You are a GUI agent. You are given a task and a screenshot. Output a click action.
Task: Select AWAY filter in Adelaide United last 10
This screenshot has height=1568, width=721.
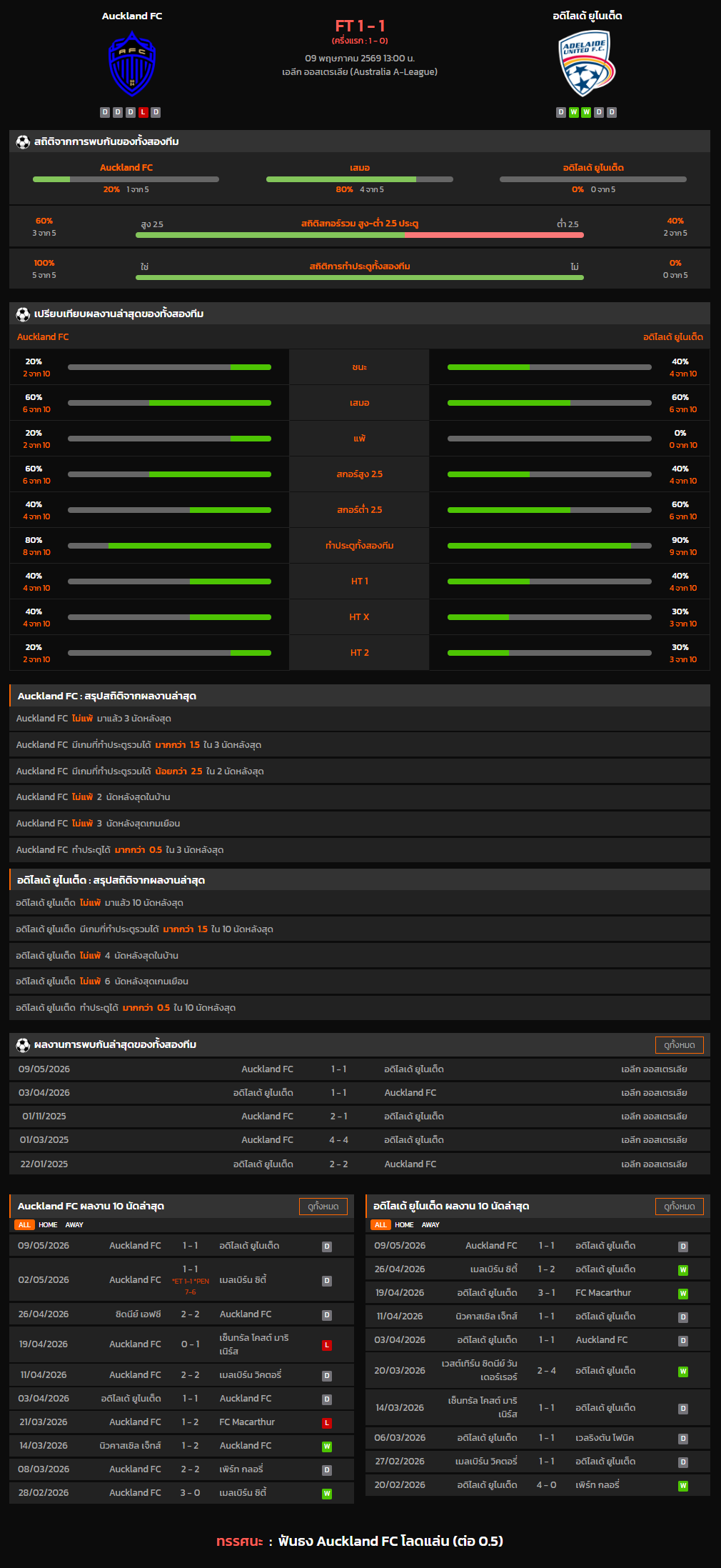tap(430, 1224)
